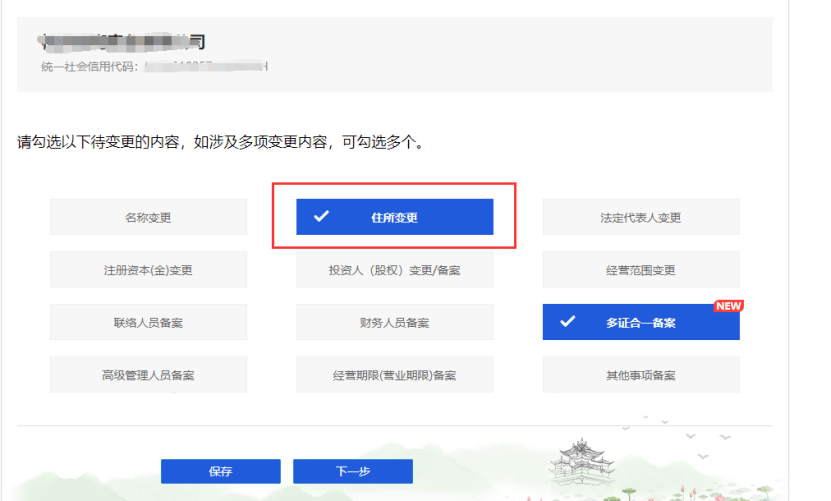Screen dimensions: 831x501
Task: Select the 财务人员备案 option
Action: coord(395,322)
